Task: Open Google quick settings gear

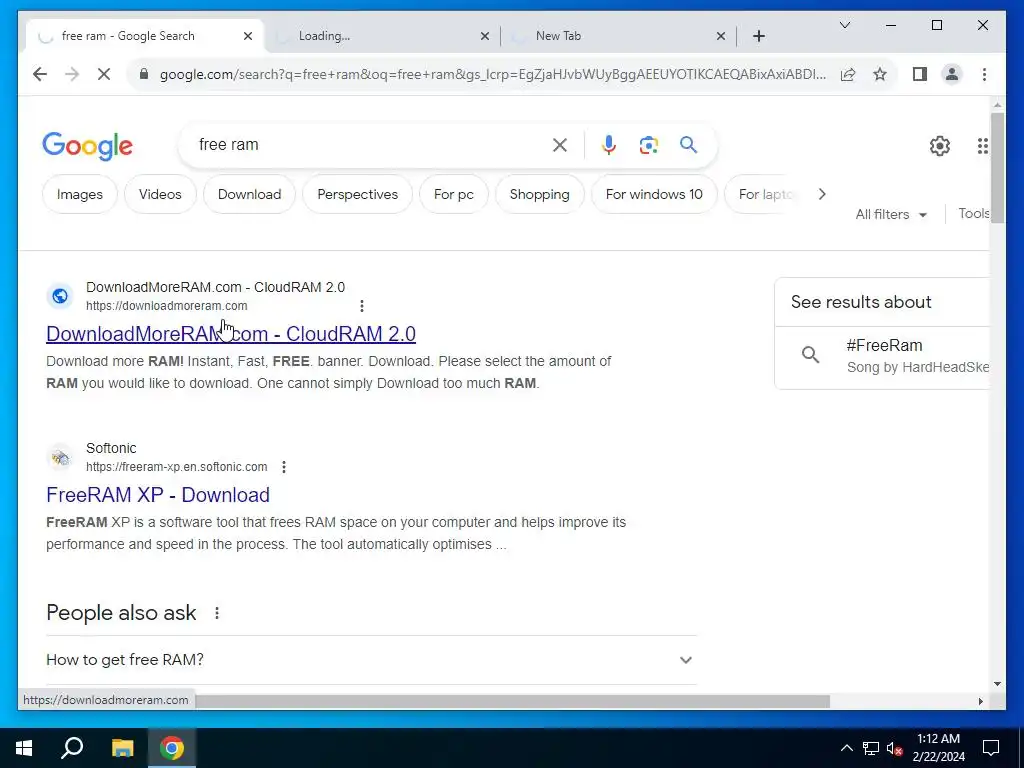Action: pyautogui.click(x=940, y=146)
